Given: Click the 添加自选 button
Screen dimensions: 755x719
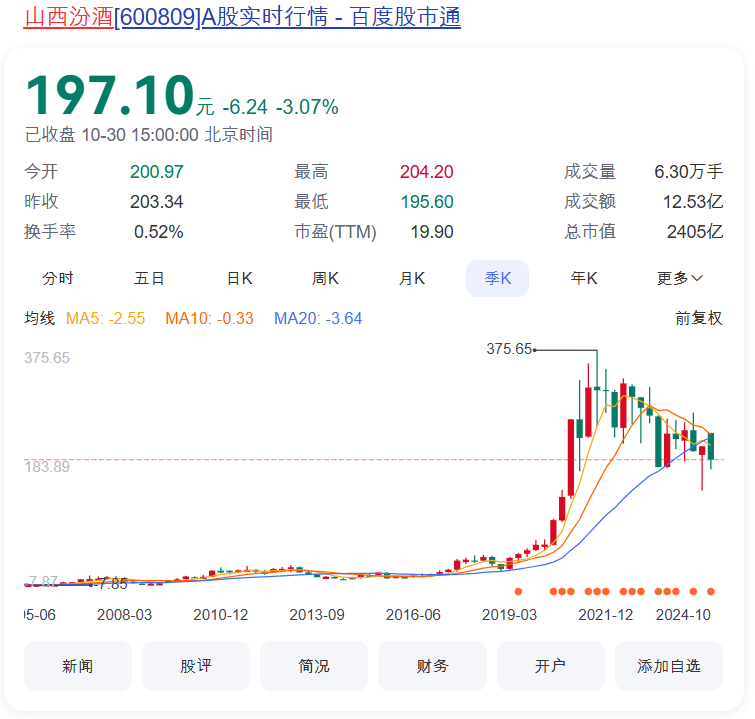Looking at the screenshot, I should click(x=669, y=666).
